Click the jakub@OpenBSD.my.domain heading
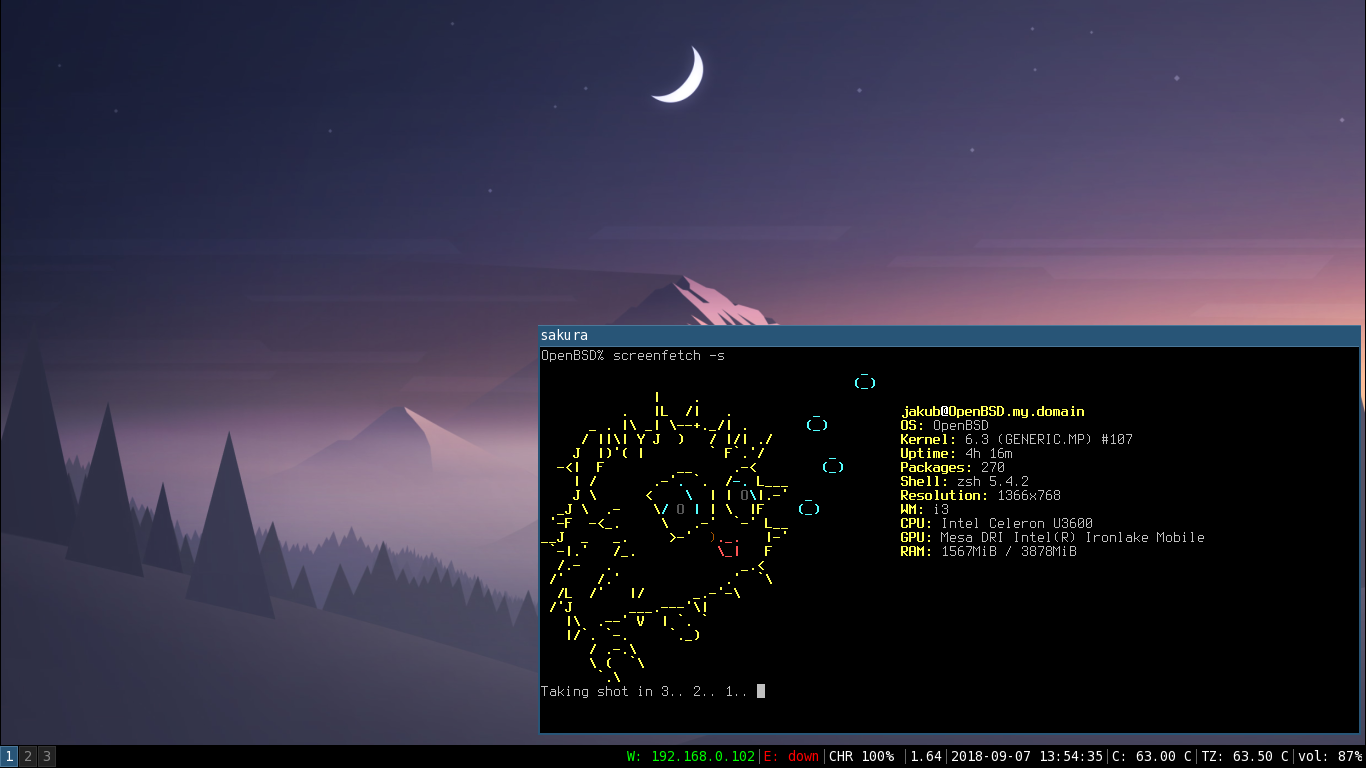Image resolution: width=1366 pixels, height=768 pixels. (992, 412)
